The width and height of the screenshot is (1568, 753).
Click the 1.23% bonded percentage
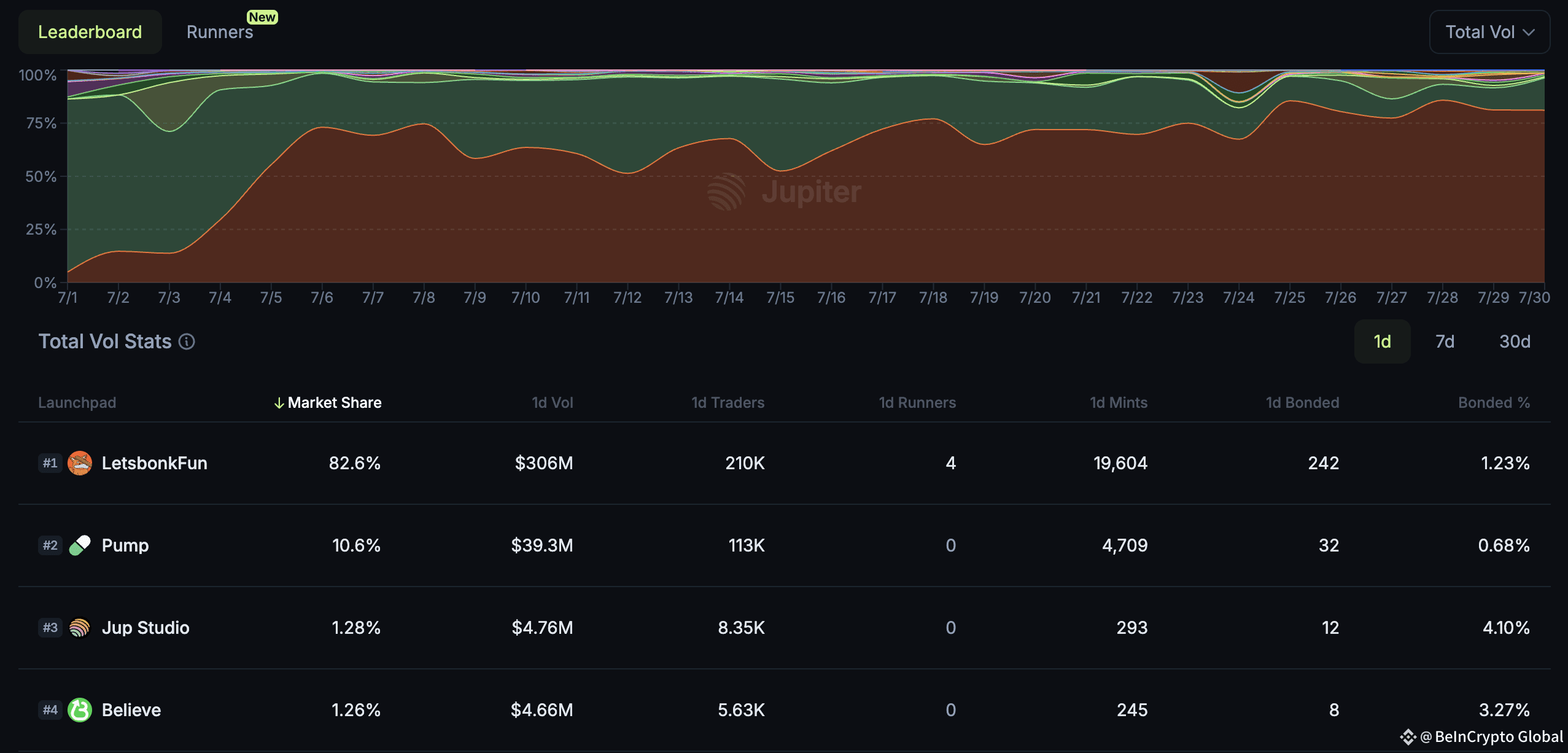click(x=1505, y=463)
